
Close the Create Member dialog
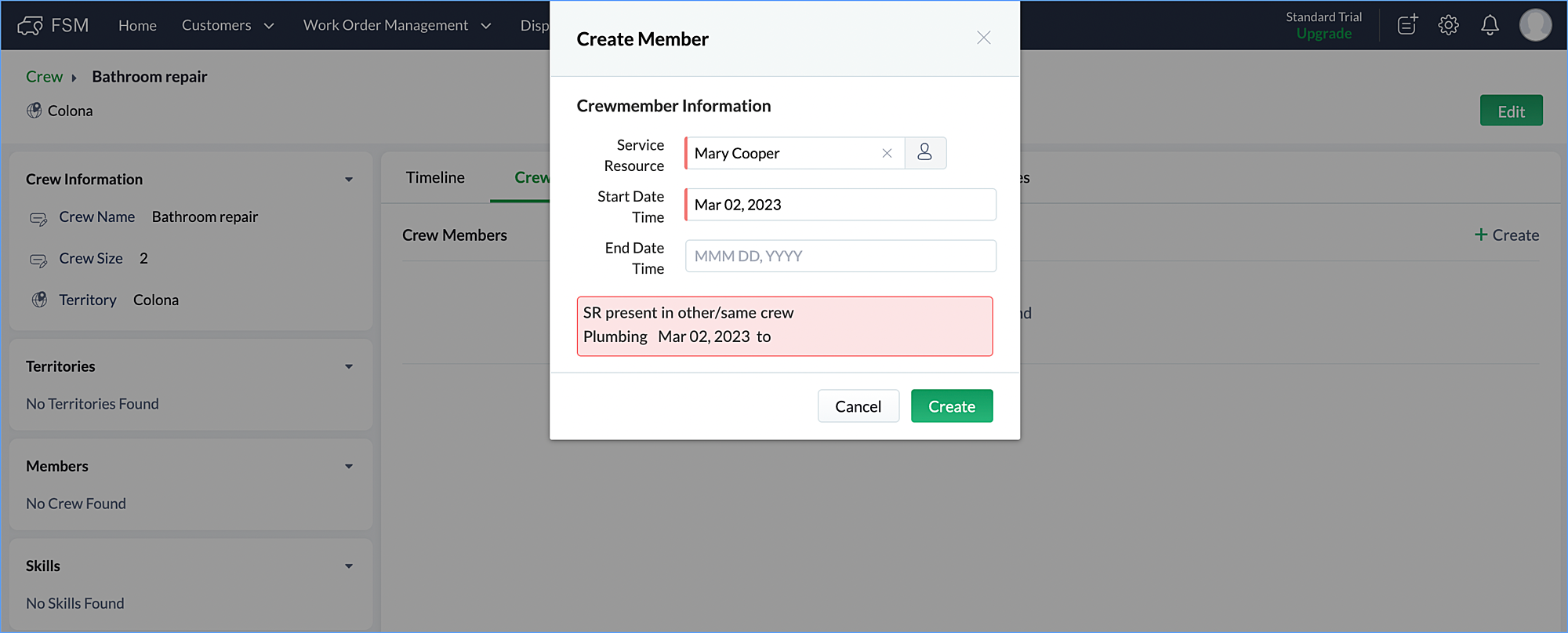983,38
